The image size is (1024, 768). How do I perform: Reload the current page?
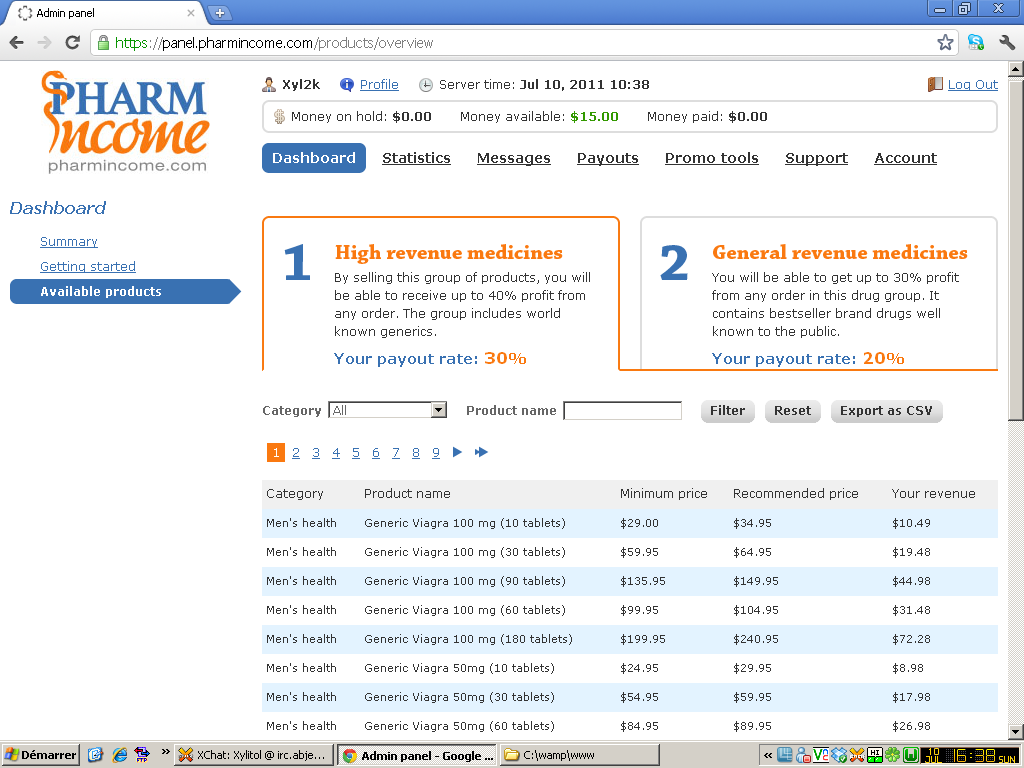click(72, 43)
